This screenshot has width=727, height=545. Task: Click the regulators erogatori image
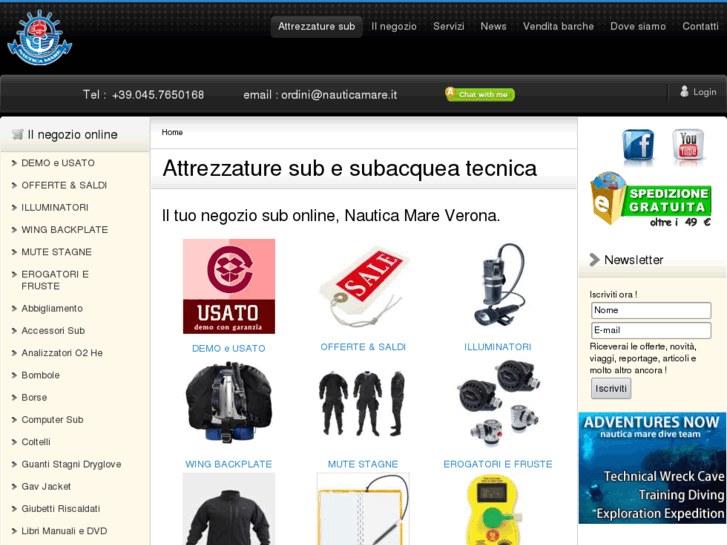point(498,402)
